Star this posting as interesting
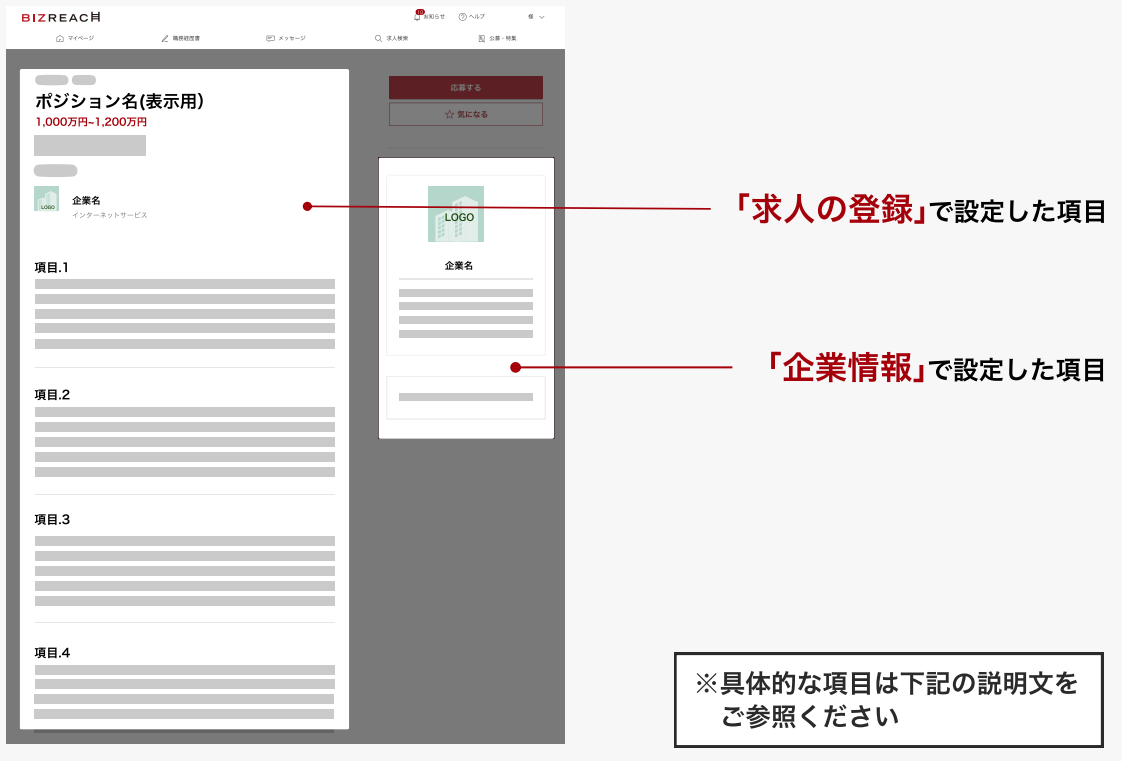 pyautogui.click(x=448, y=113)
